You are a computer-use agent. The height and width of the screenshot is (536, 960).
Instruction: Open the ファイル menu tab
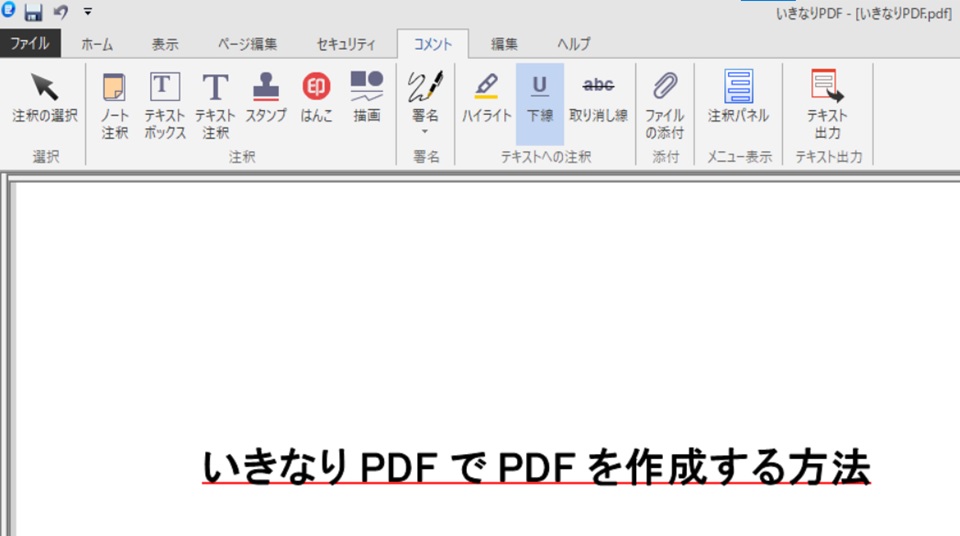point(30,43)
